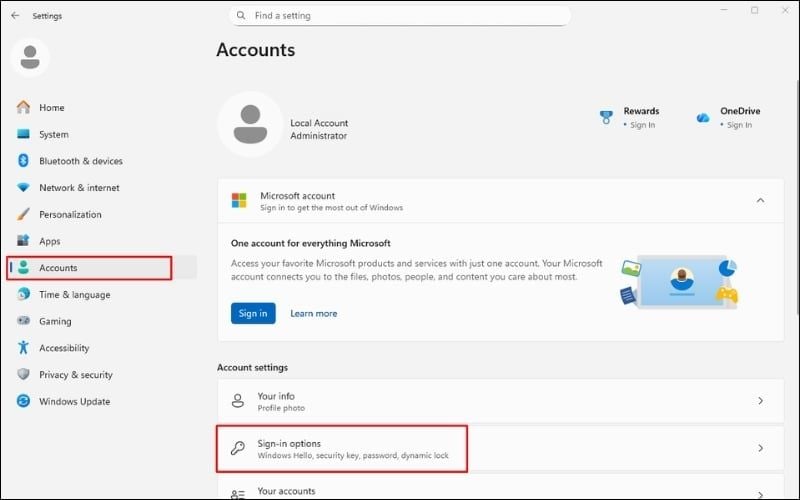Click the Learn more link

pyautogui.click(x=314, y=313)
